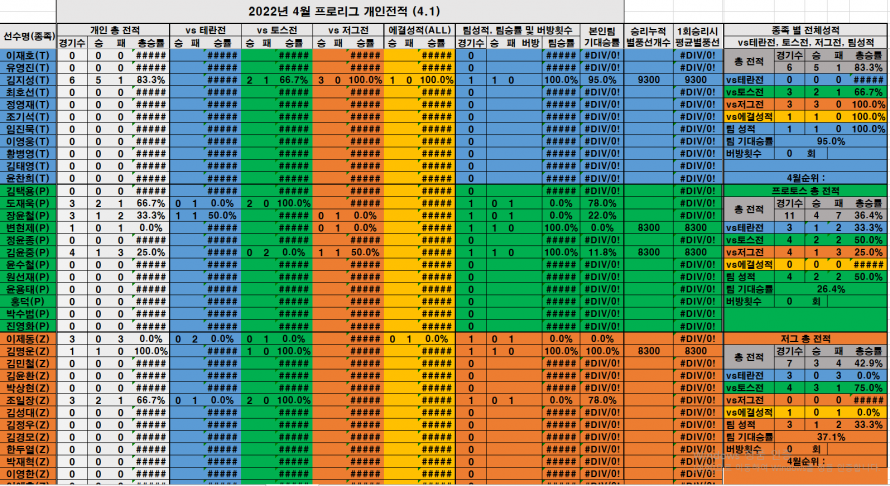Select the 11.8% 기대승률 cell in 김윤중(P) row

point(602,253)
